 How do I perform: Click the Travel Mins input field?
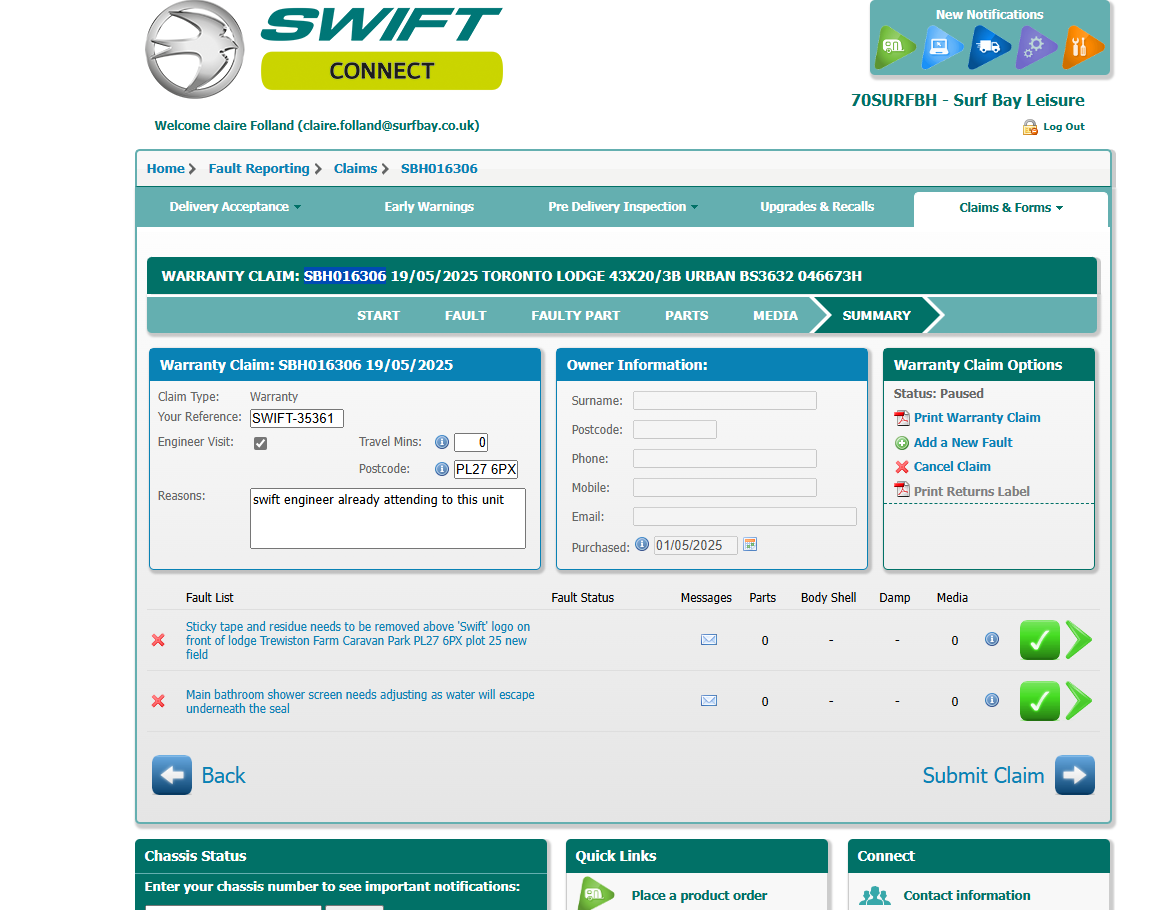(470, 443)
